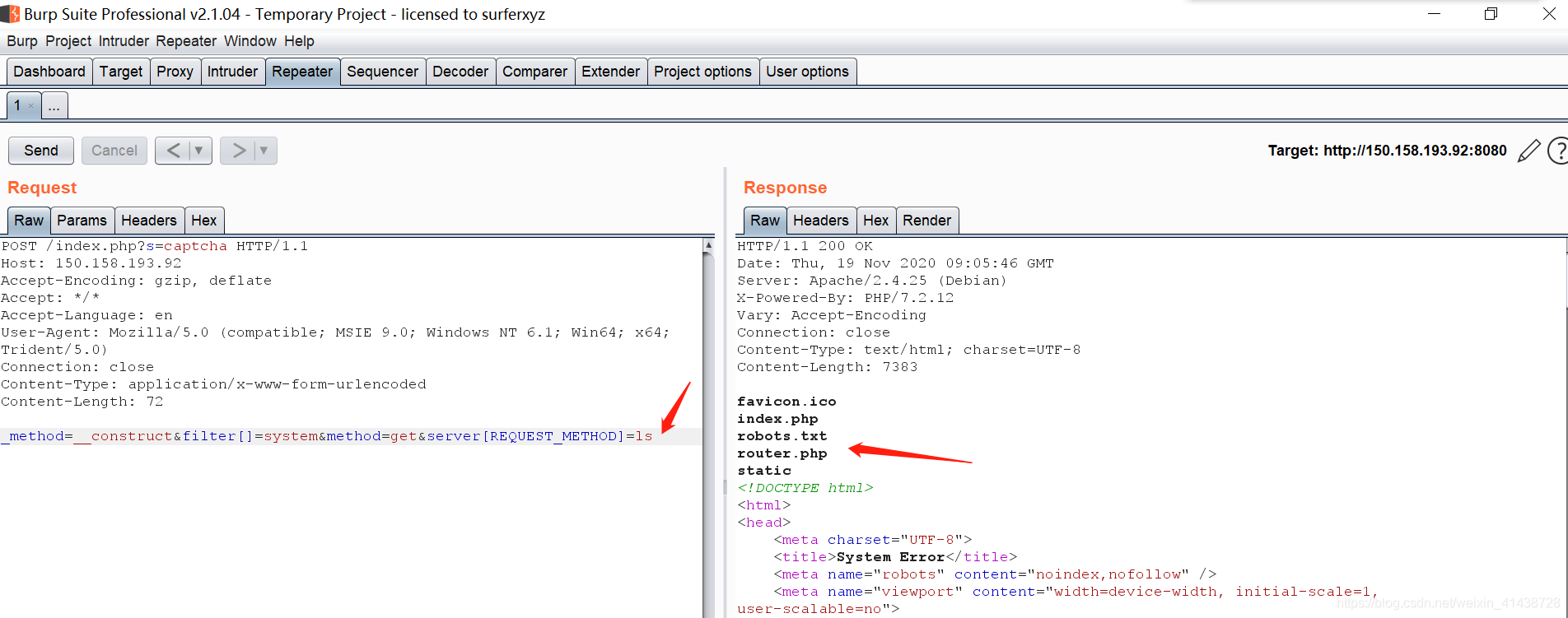Image resolution: width=1568 pixels, height=618 pixels.
Task: Click the Server: Apache response header
Action: click(x=871, y=281)
